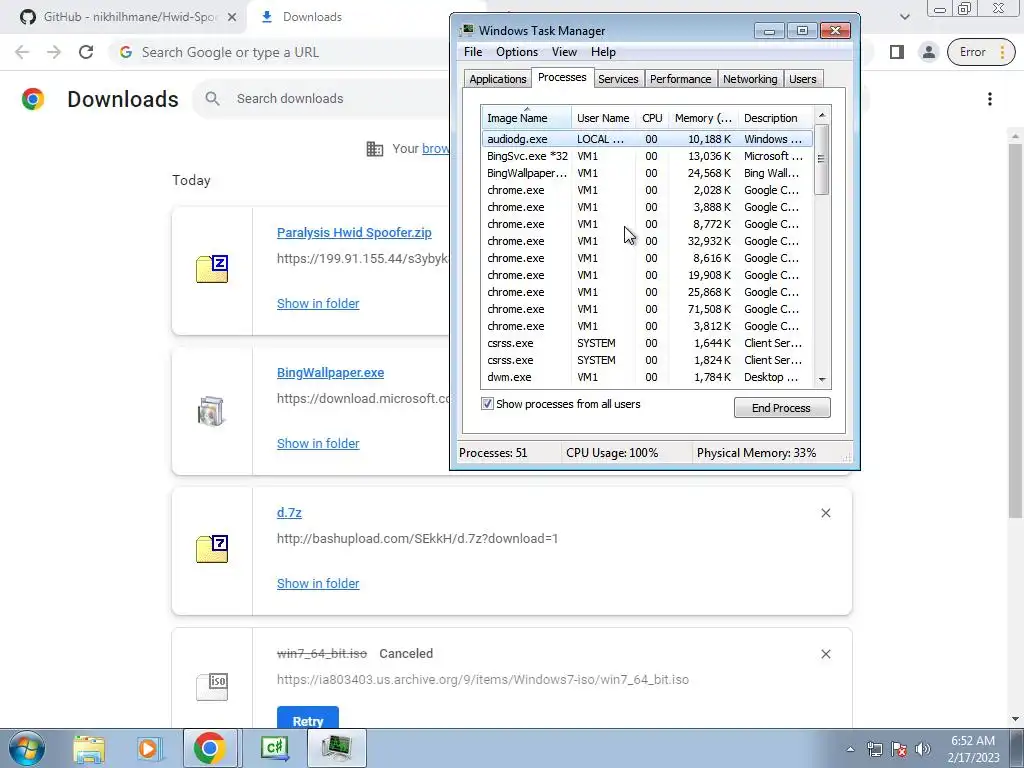Open Downloads page more-actions menu
1024x768 pixels.
989,99
